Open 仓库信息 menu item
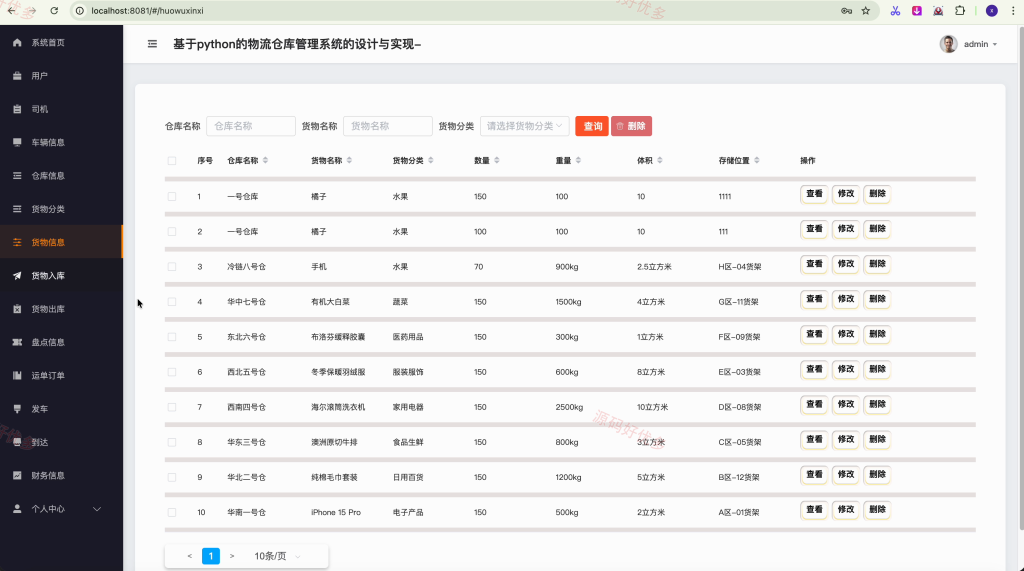 tap(61, 176)
